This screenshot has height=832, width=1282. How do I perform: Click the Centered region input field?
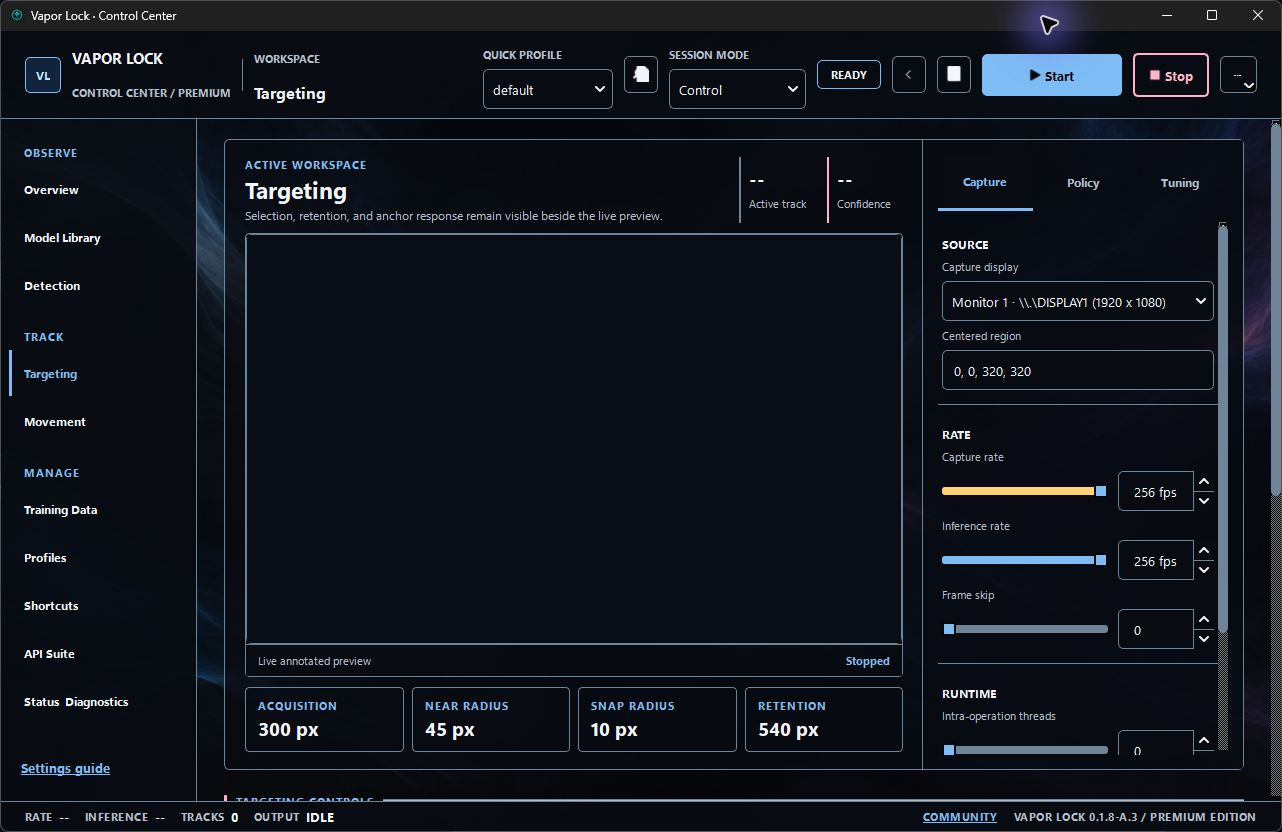coord(1078,370)
